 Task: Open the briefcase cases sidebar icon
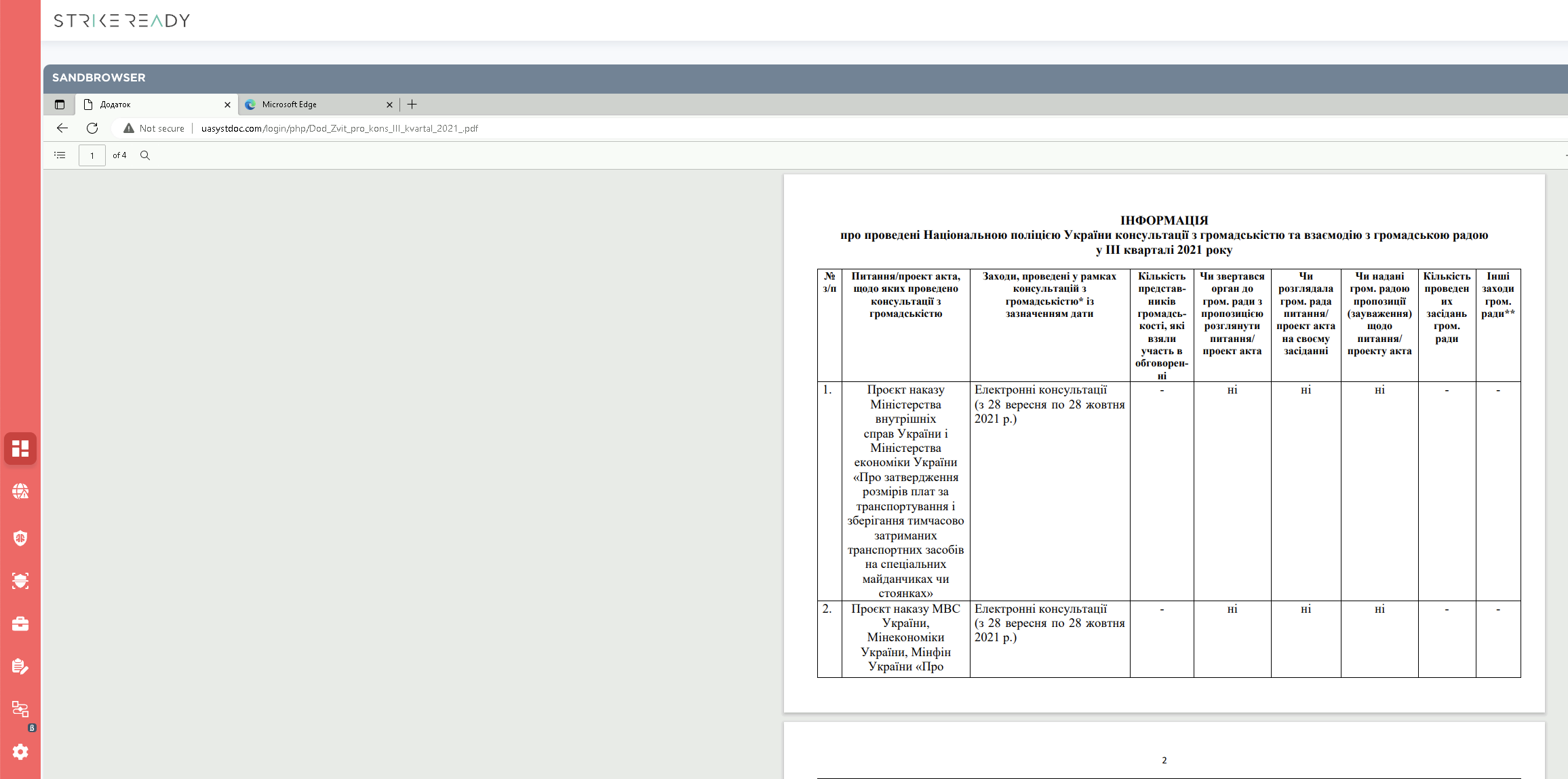(x=20, y=624)
